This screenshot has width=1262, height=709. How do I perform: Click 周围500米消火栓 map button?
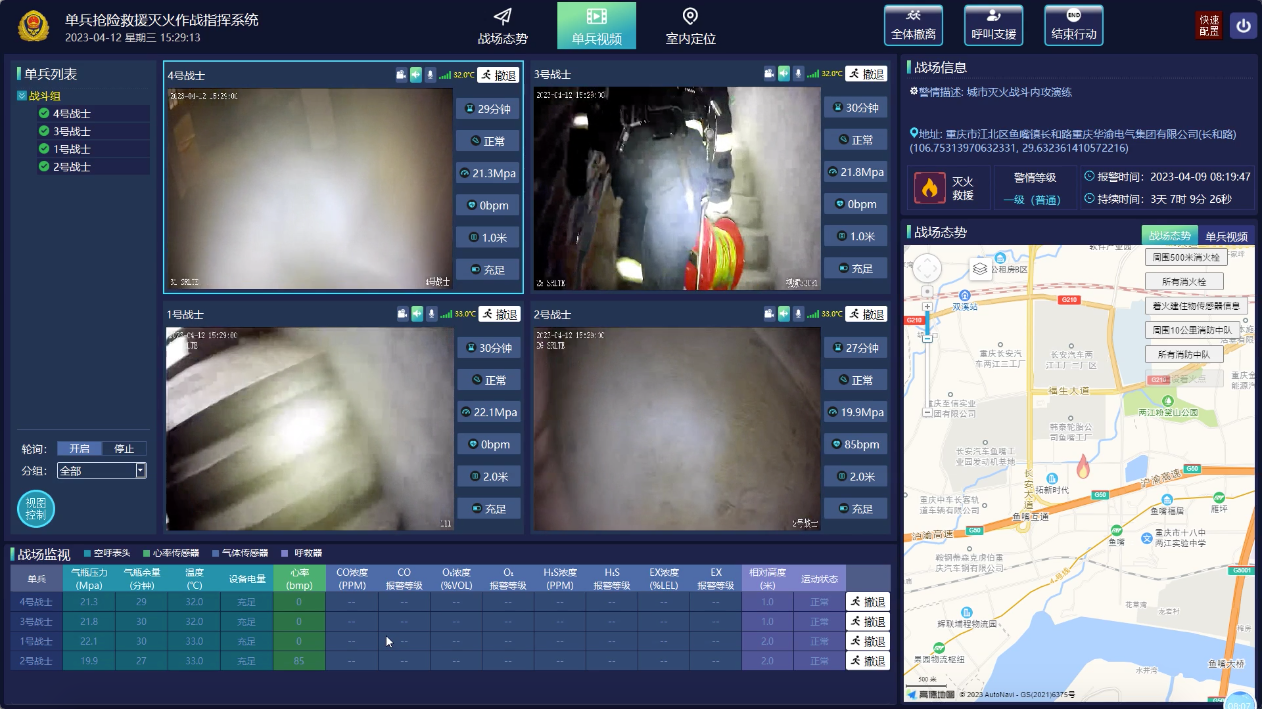(x=1183, y=258)
